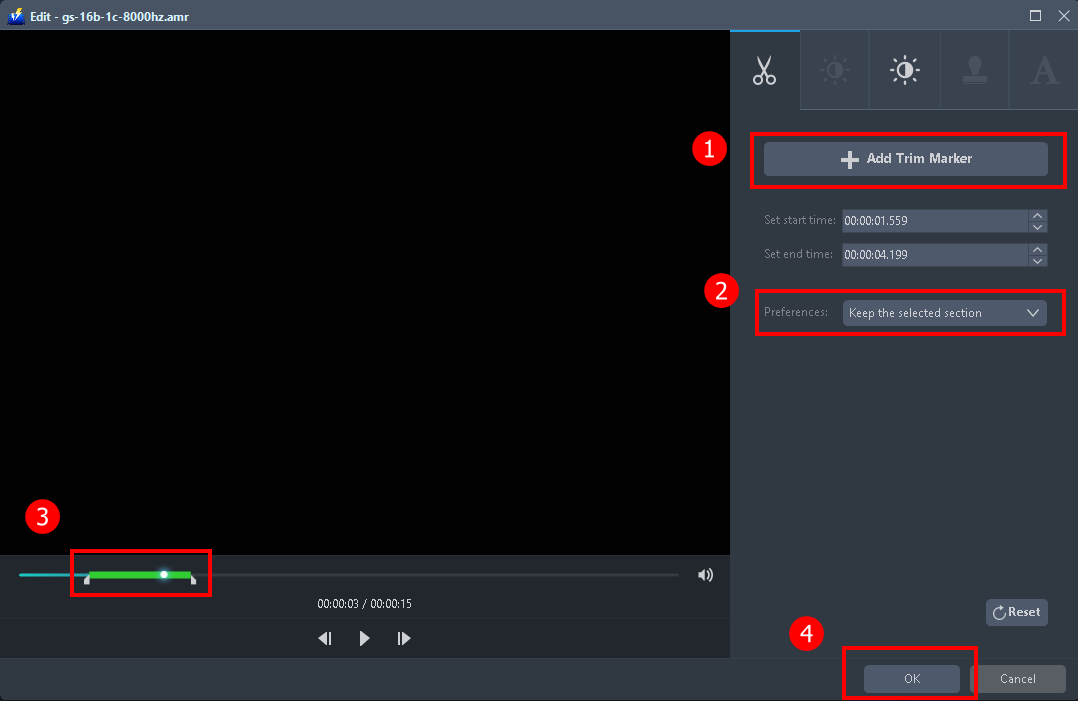The height and width of the screenshot is (701, 1078).
Task: Select the watermark tool icon
Action: click(974, 69)
